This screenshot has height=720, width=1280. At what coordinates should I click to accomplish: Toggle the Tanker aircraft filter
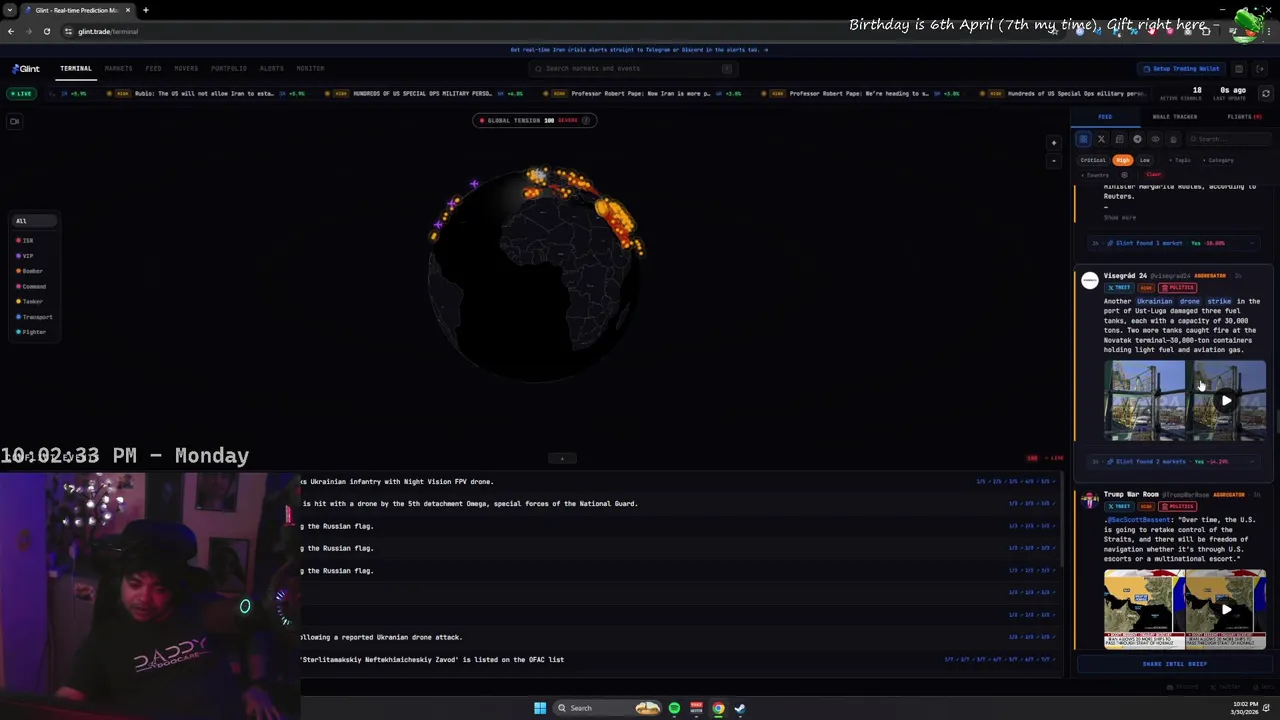point(30,301)
